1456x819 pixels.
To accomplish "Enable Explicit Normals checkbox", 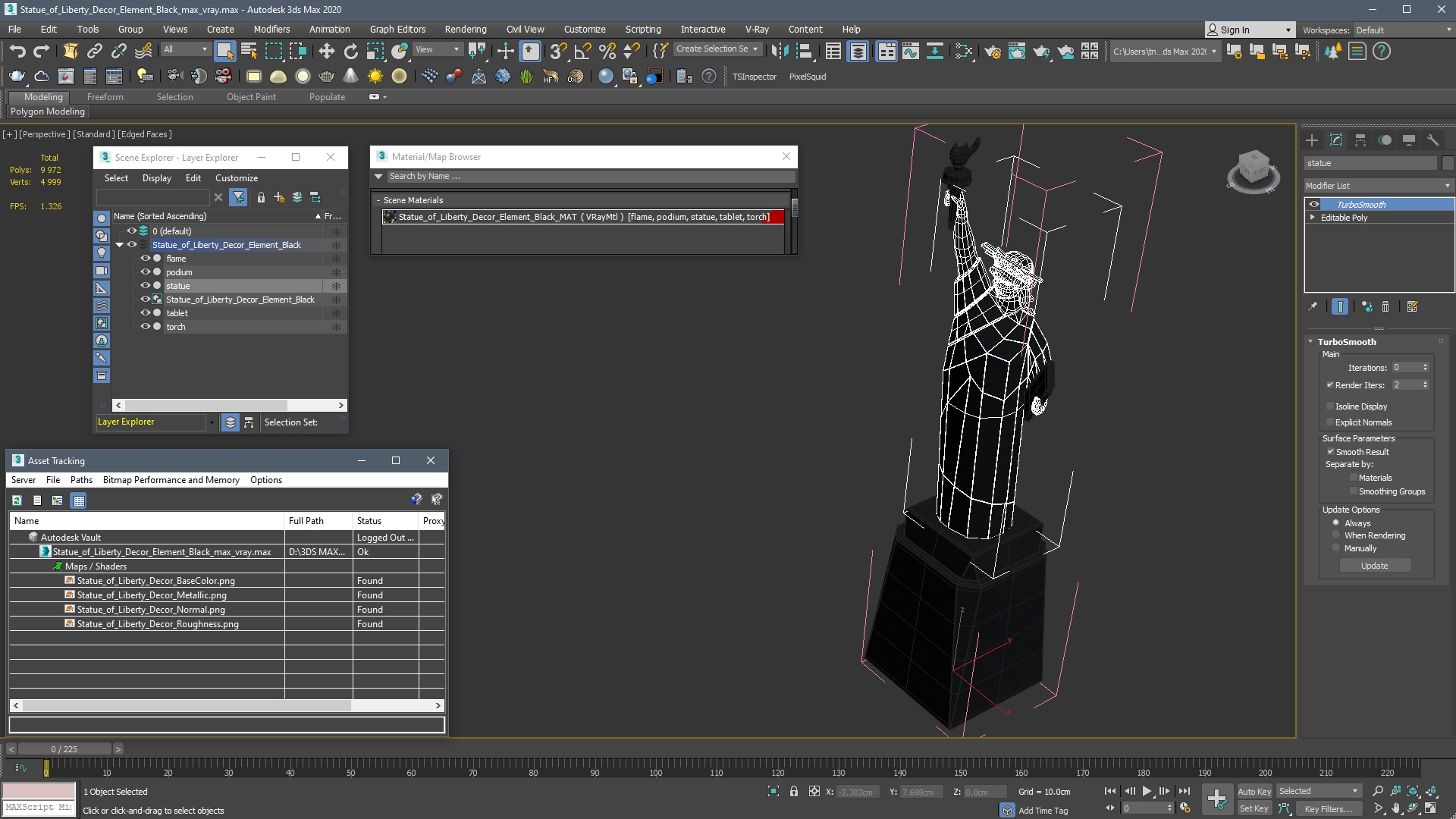I will coord(1329,422).
